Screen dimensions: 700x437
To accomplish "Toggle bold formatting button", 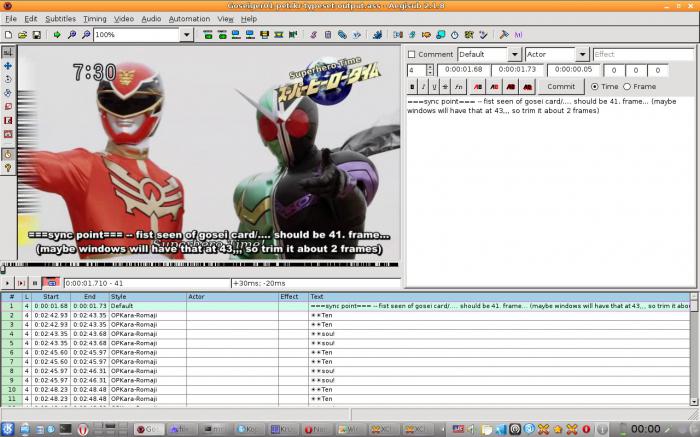I will 412,87.
